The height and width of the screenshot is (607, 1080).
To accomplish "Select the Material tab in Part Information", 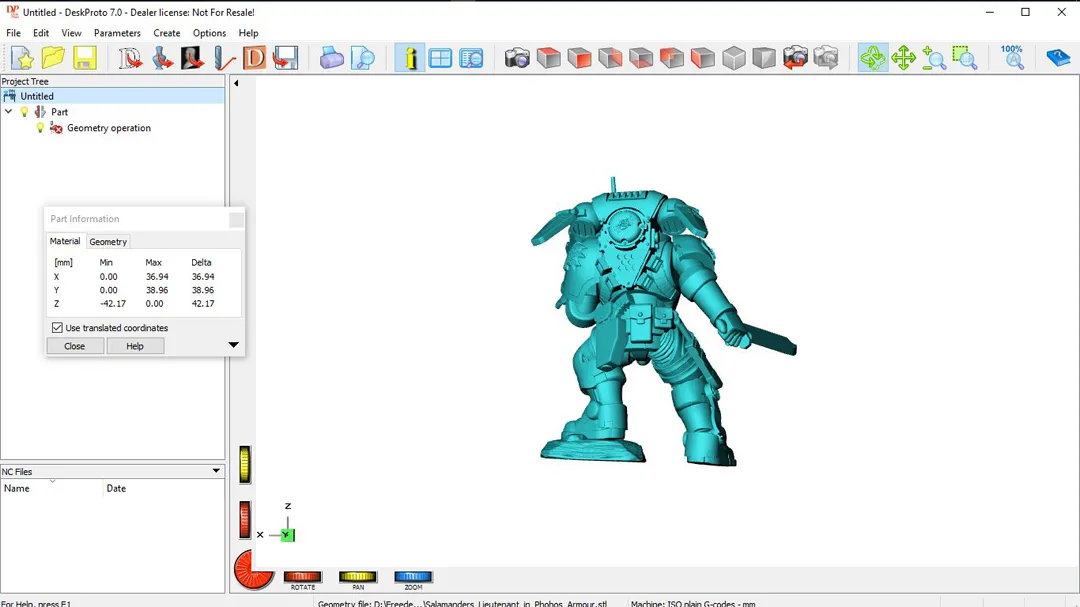I will click(x=65, y=241).
